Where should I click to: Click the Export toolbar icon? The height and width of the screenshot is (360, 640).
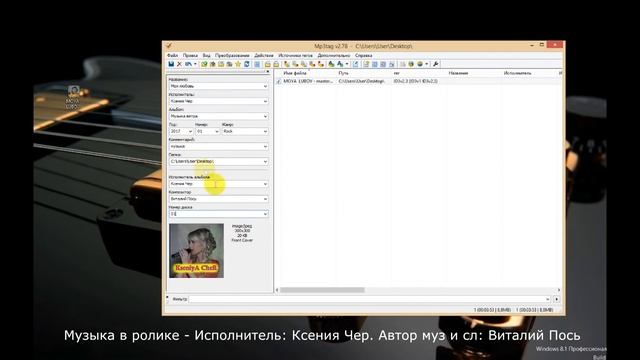point(356,64)
